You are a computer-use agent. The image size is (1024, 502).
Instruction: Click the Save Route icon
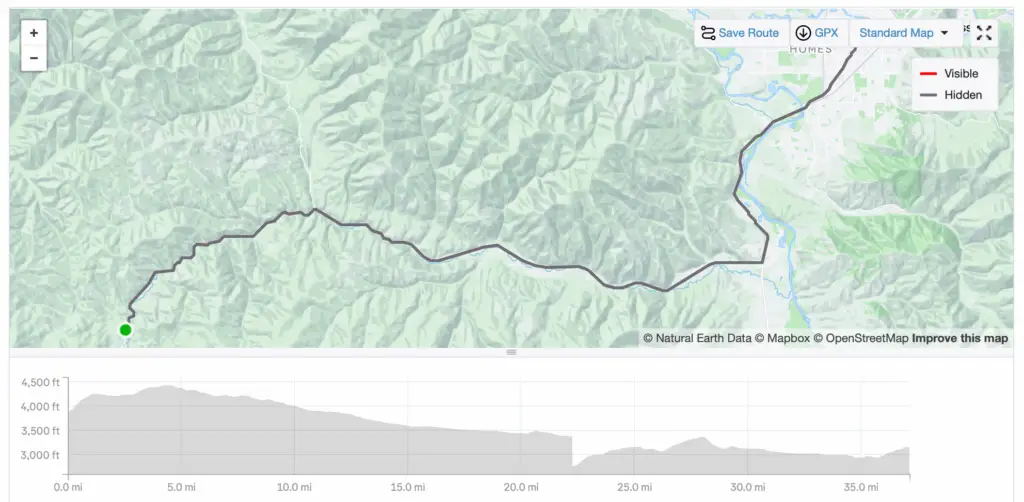pyautogui.click(x=708, y=33)
